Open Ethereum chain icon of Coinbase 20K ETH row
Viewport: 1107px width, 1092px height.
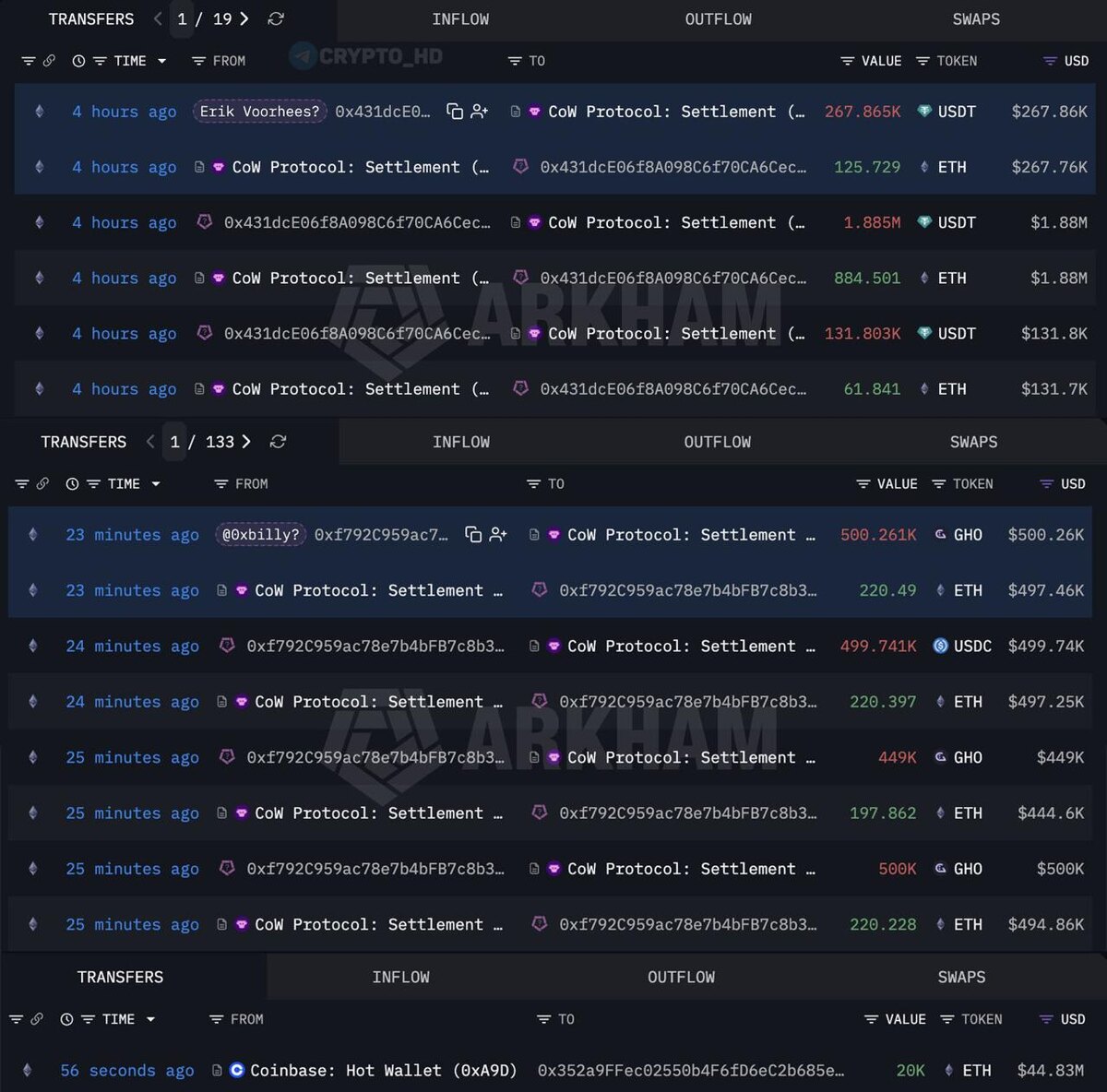click(x=27, y=1071)
